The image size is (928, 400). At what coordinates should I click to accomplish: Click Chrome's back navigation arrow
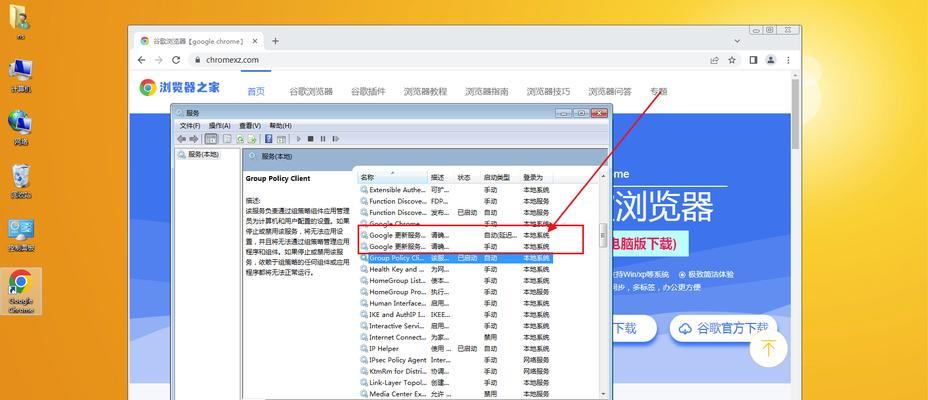(141, 60)
